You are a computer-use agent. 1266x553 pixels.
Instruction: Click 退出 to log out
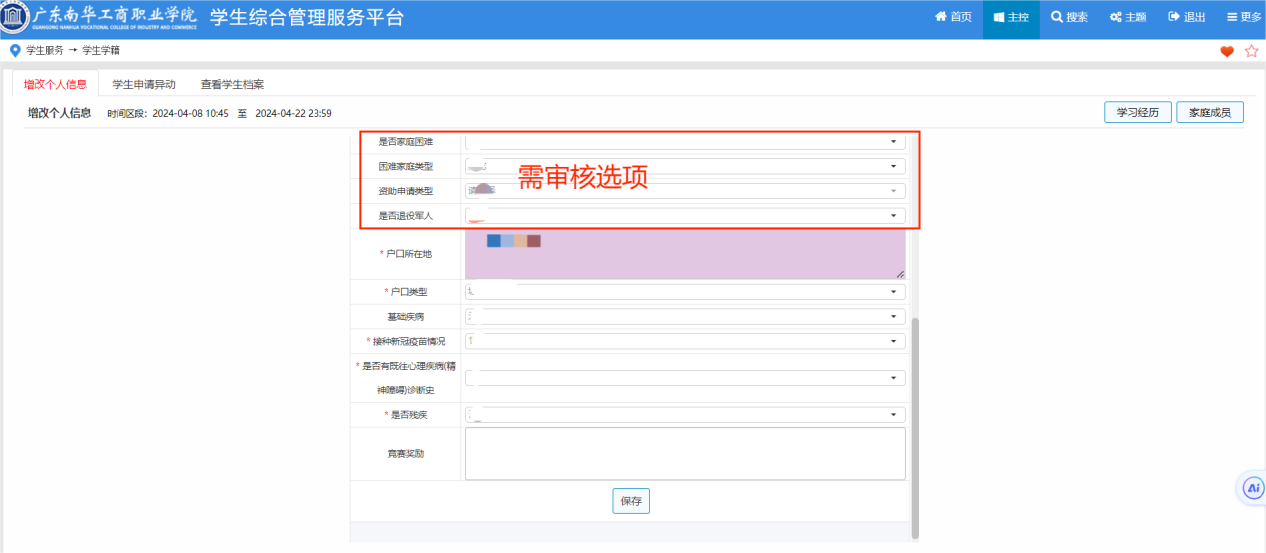click(x=1186, y=17)
